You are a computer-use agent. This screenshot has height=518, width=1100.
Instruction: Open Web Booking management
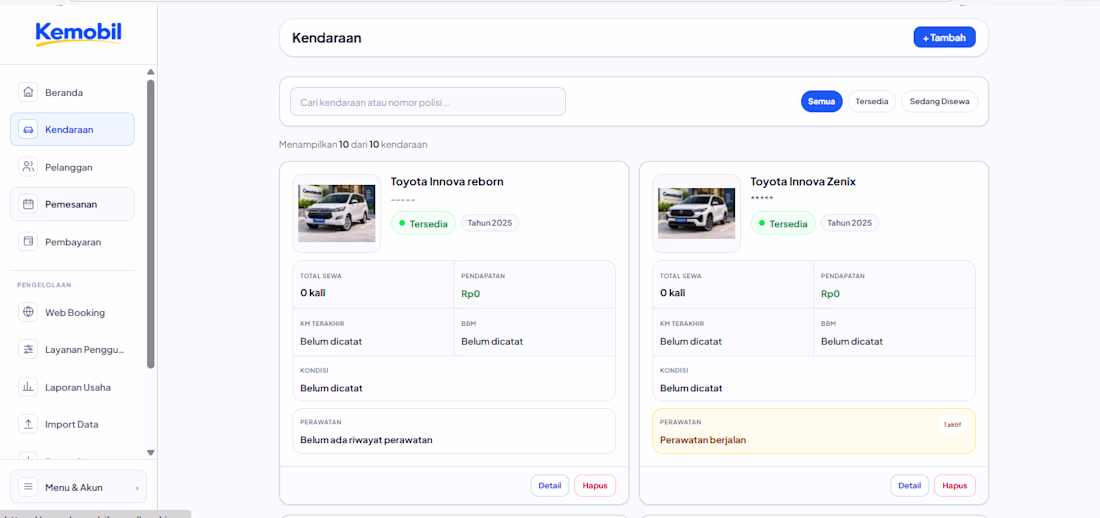point(72,312)
